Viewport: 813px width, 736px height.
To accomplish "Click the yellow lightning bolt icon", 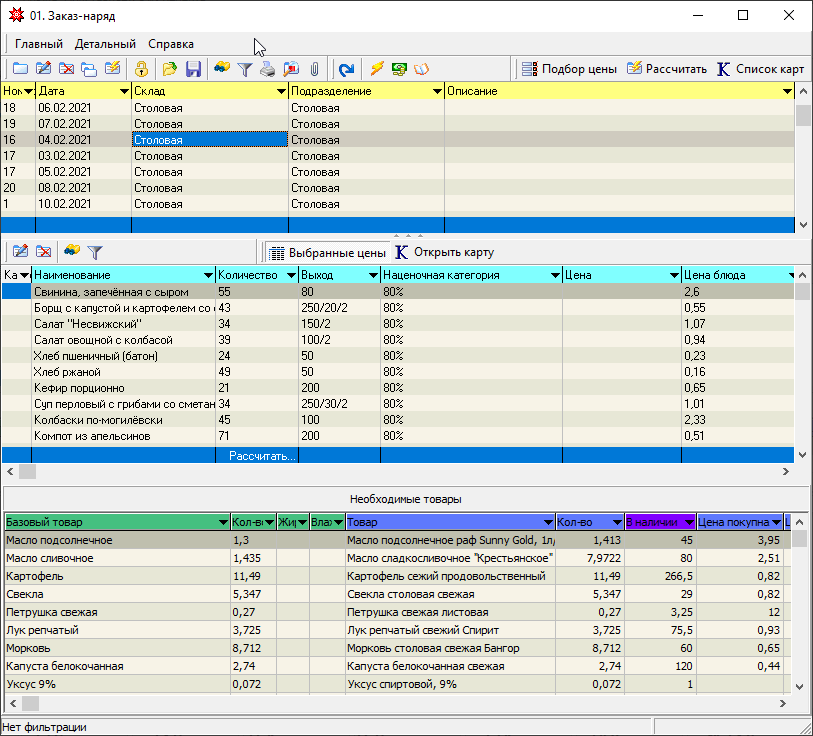I will [376, 69].
